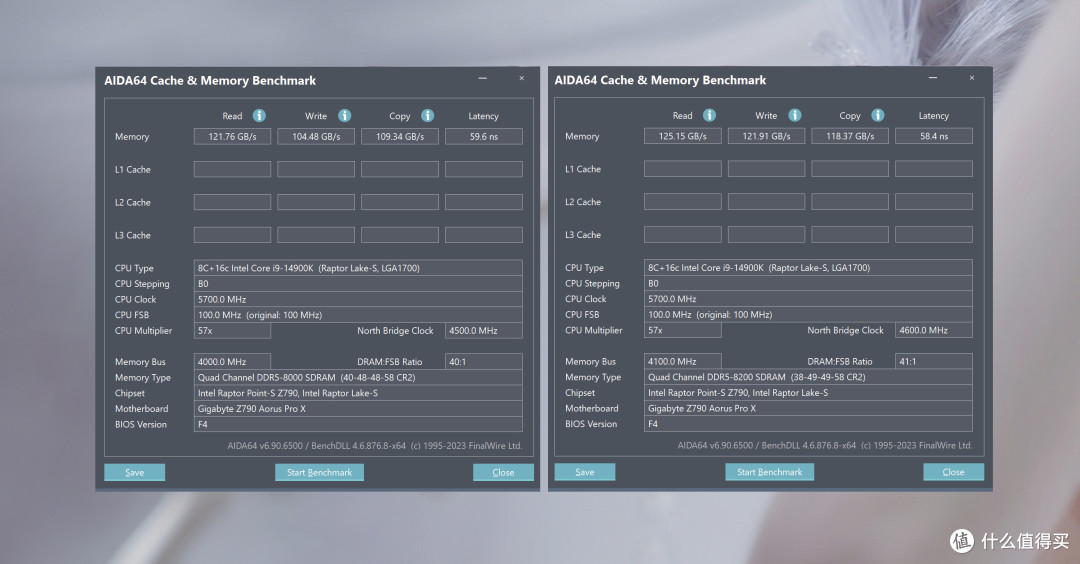The width and height of the screenshot is (1080, 564).
Task: Click AIDA64 version footer in right window
Action: (x=824, y=445)
